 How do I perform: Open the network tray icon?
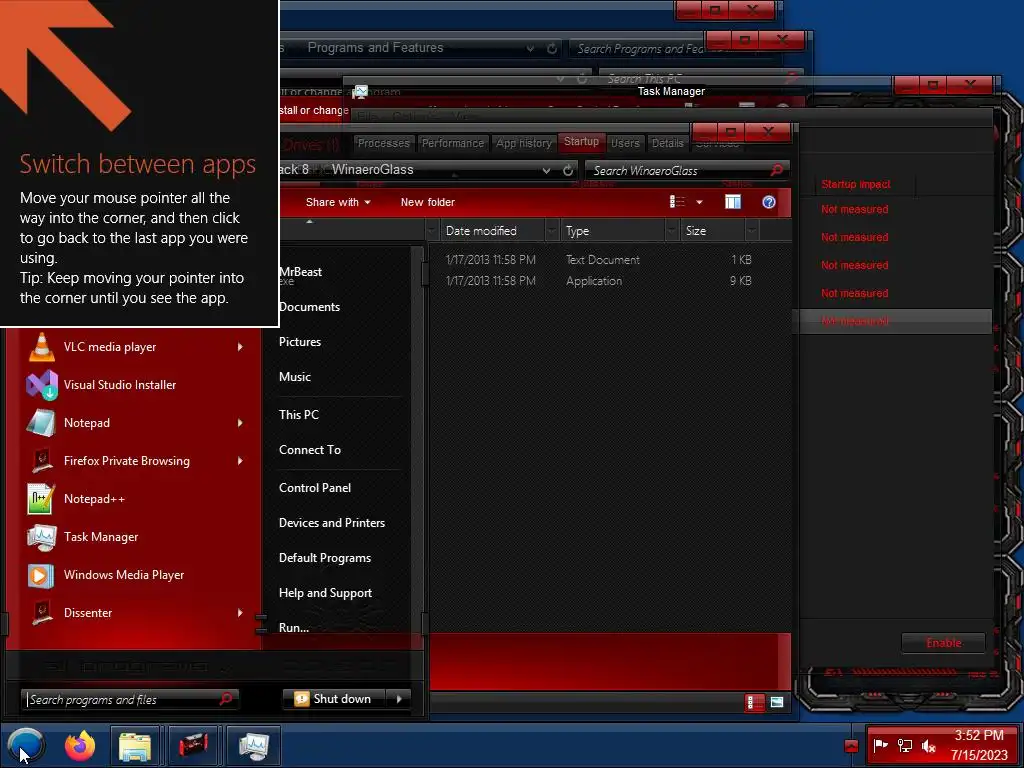coord(904,745)
